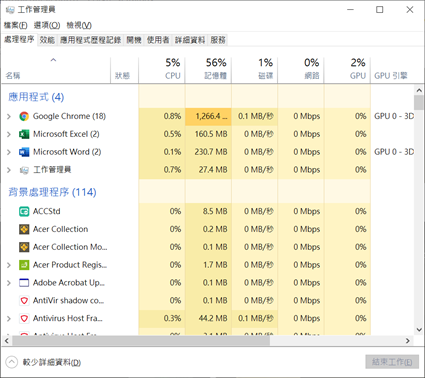
Task: Click the Adobe Acrobat Up... icon
Action: (x=24, y=283)
